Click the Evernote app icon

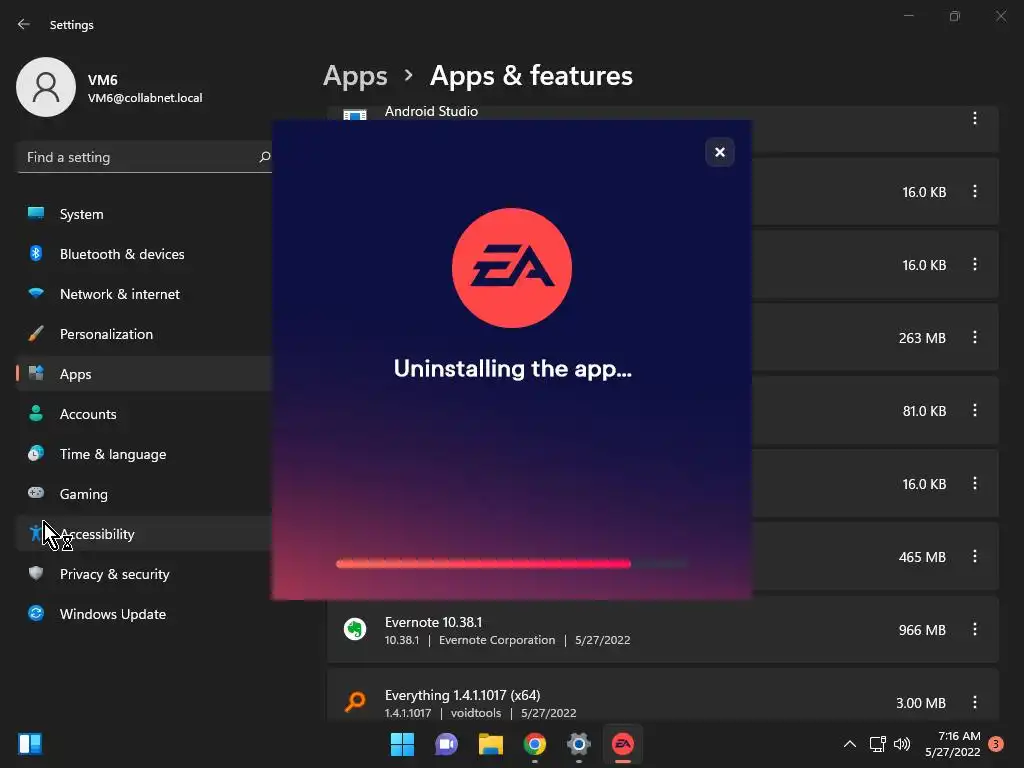pos(355,630)
